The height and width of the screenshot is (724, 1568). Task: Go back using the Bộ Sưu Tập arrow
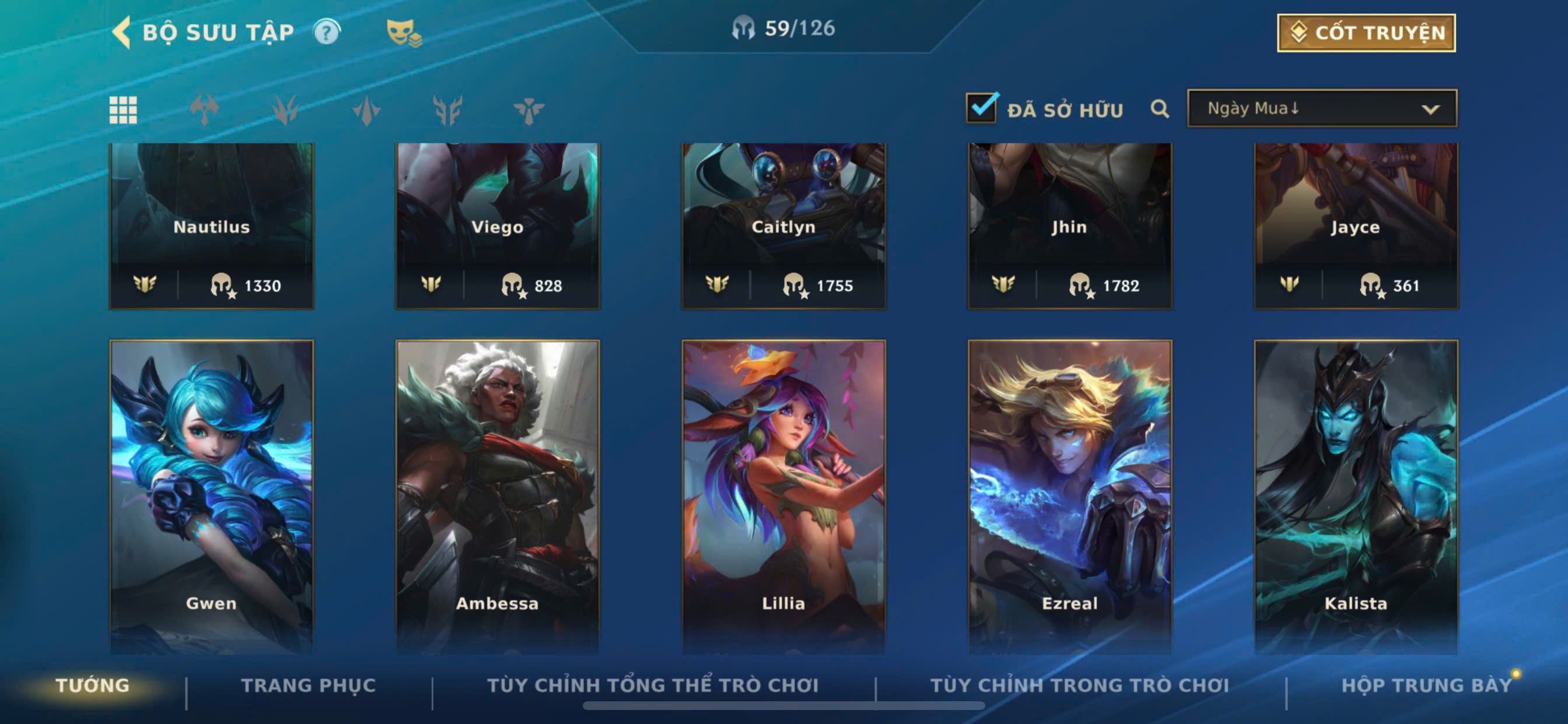pos(122,31)
